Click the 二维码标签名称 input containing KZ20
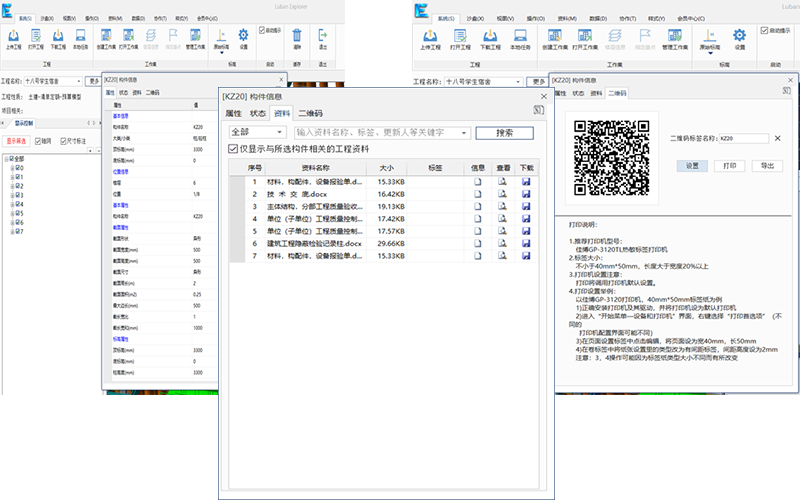 [743, 138]
